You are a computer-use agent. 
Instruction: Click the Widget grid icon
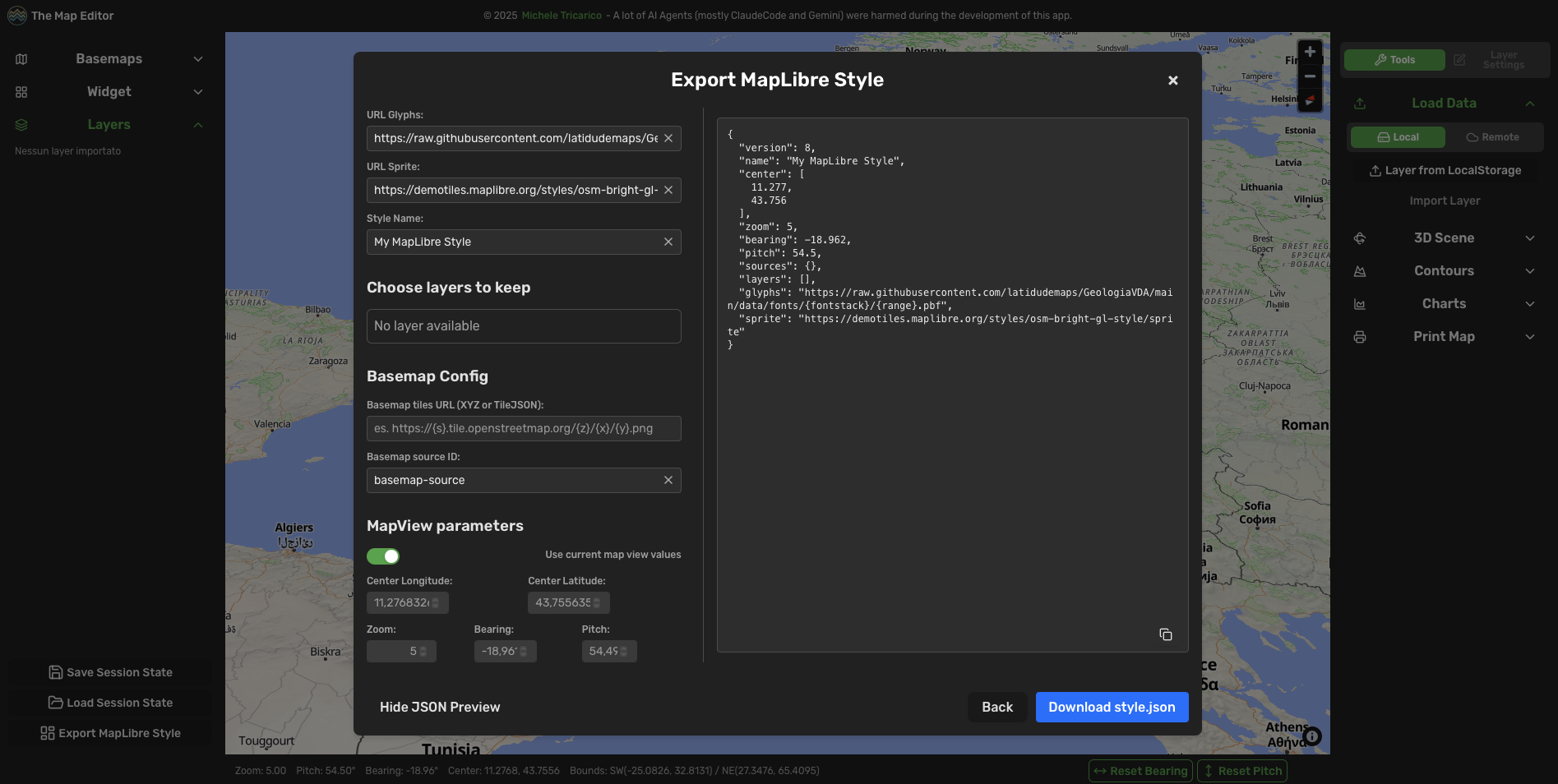click(x=21, y=91)
